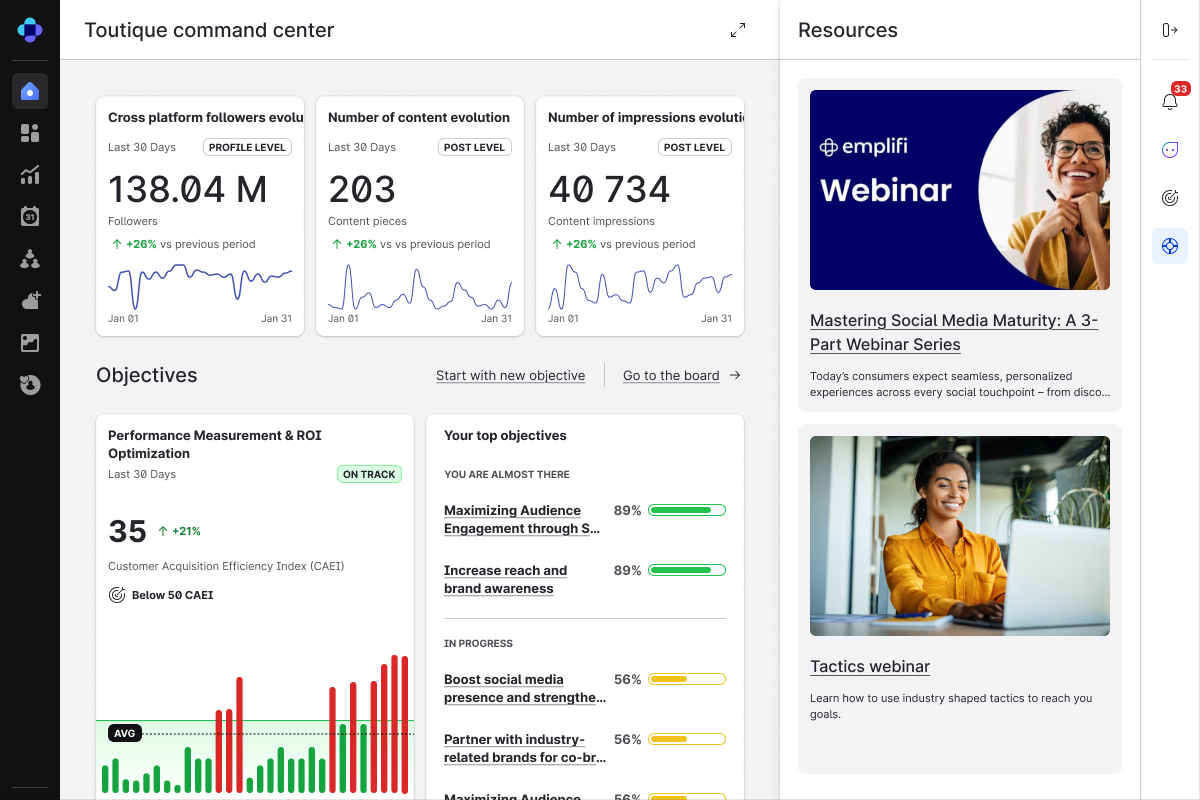Click the three-people community icon in sidebar

click(30, 259)
